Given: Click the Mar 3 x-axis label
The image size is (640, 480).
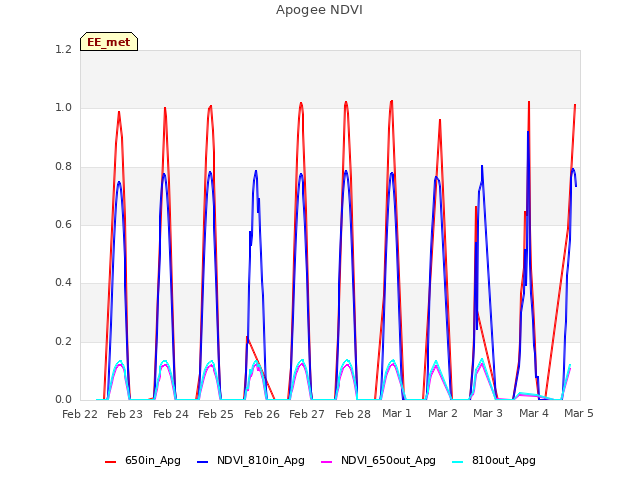Looking at the screenshot, I should pyautogui.click(x=488, y=413).
